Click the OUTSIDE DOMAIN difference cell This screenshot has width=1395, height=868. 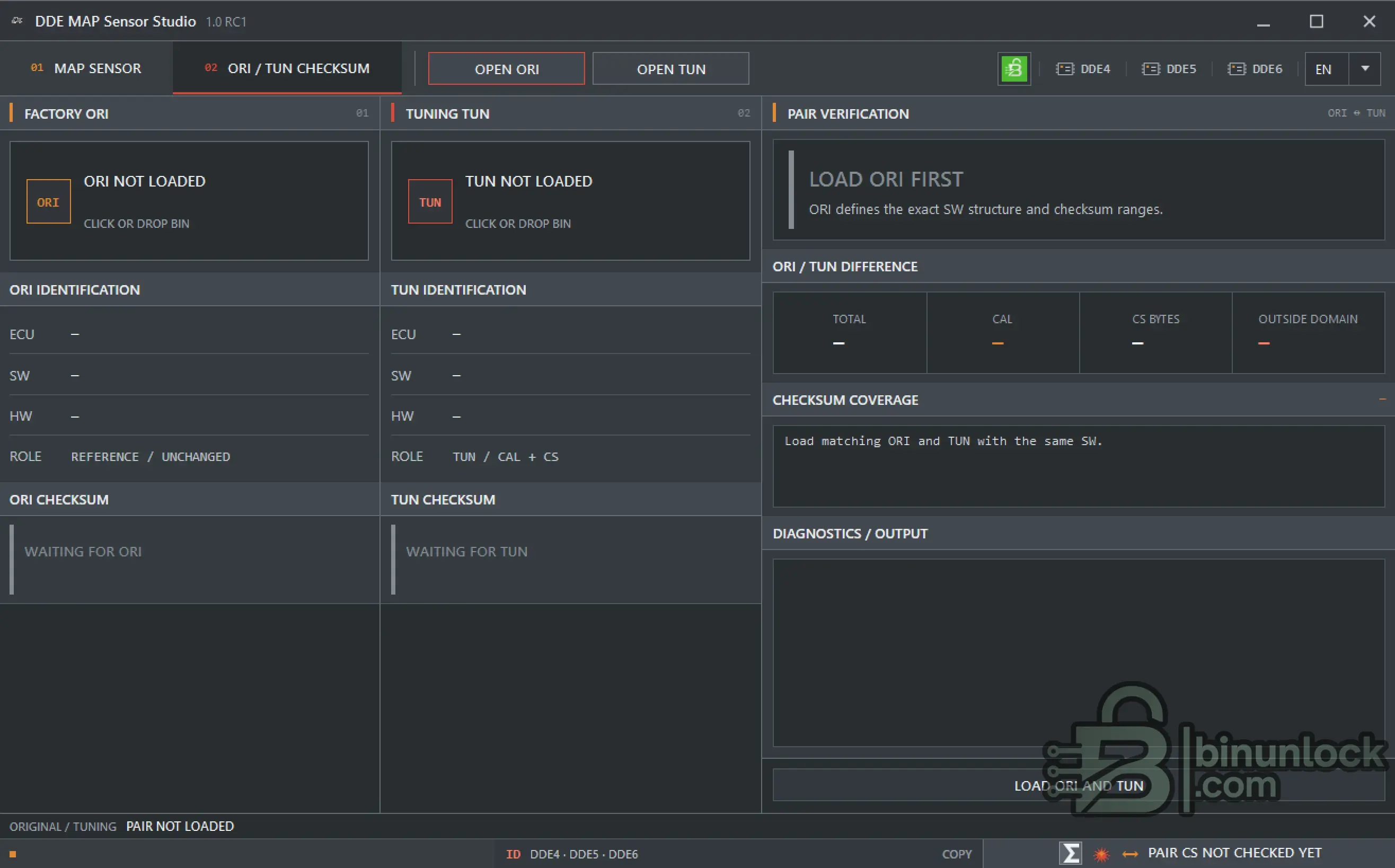click(x=1308, y=333)
